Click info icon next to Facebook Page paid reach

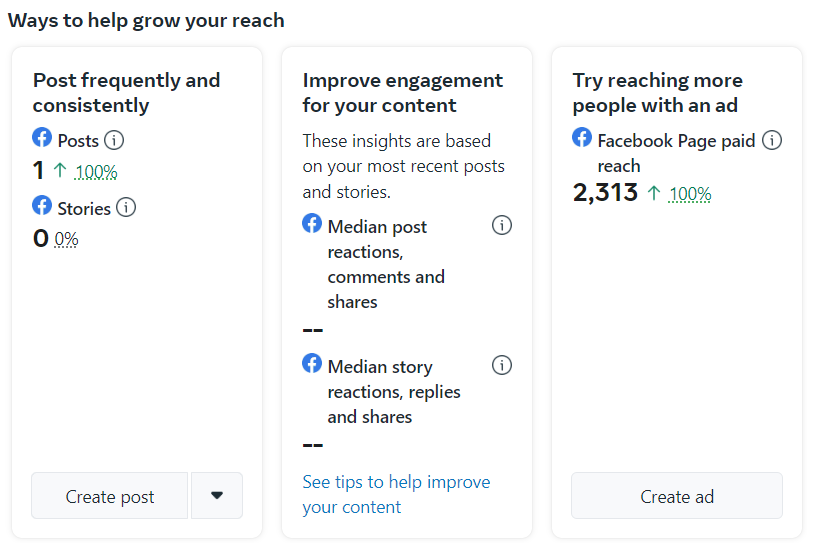pos(772,140)
